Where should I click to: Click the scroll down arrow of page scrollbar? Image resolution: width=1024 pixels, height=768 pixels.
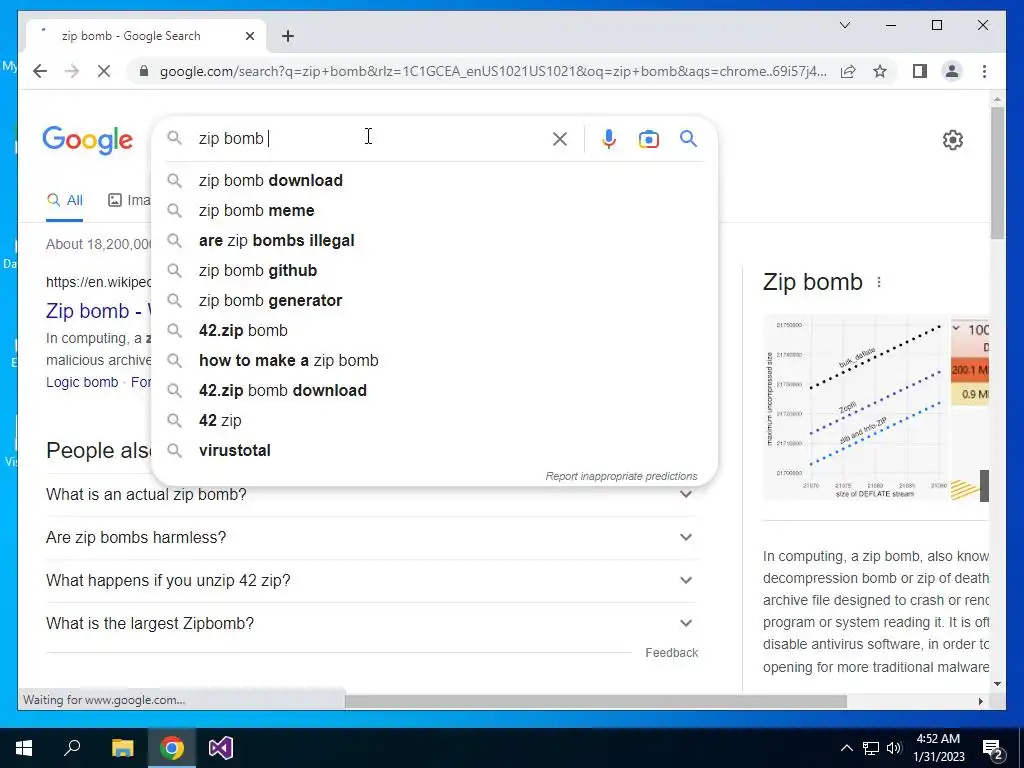coord(997,684)
